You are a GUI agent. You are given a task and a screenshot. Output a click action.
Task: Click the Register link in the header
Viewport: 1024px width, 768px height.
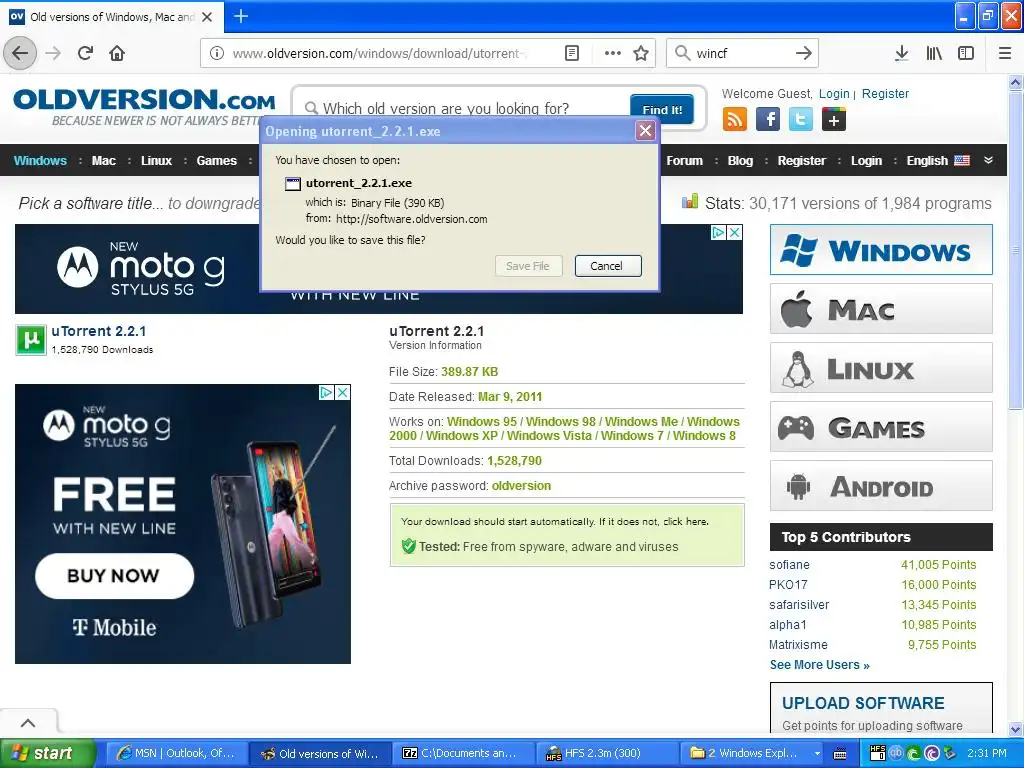tap(885, 93)
